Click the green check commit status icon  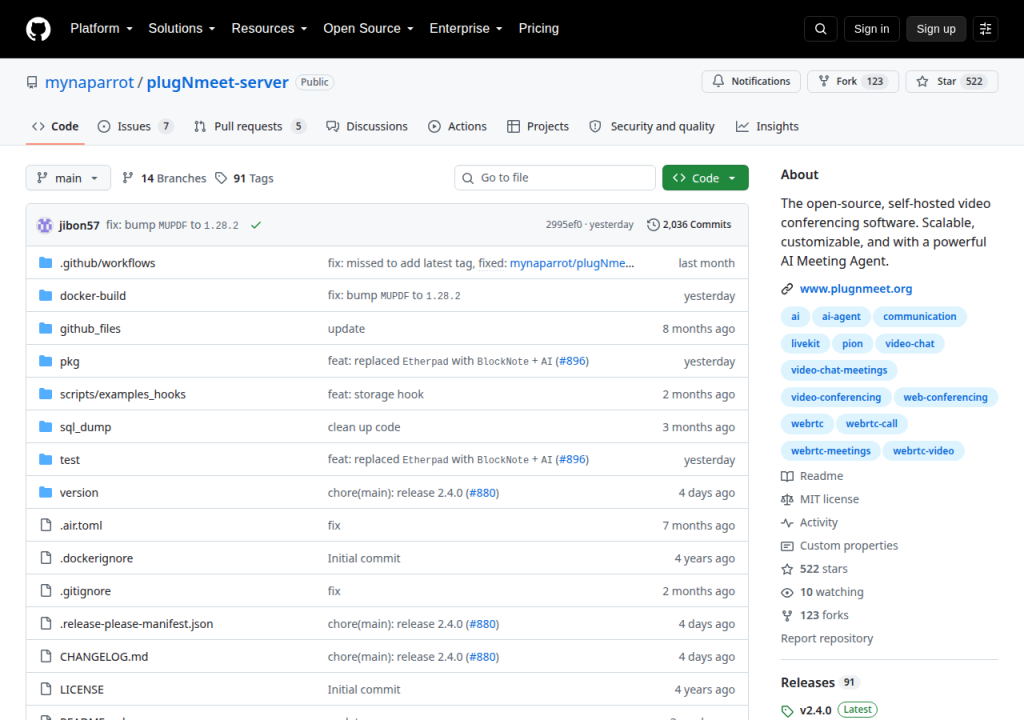pyautogui.click(x=256, y=225)
